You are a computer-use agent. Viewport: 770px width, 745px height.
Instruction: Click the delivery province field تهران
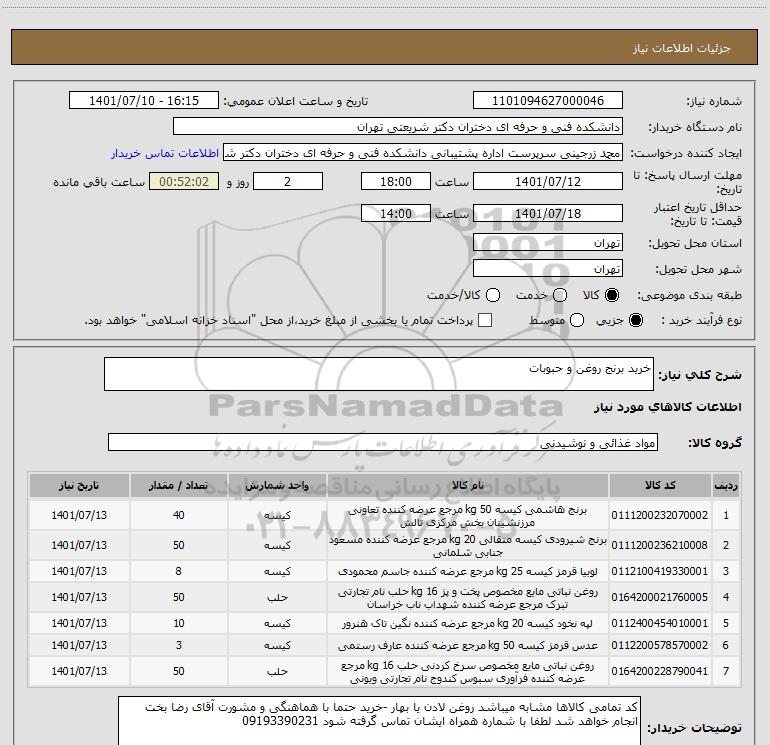point(548,243)
